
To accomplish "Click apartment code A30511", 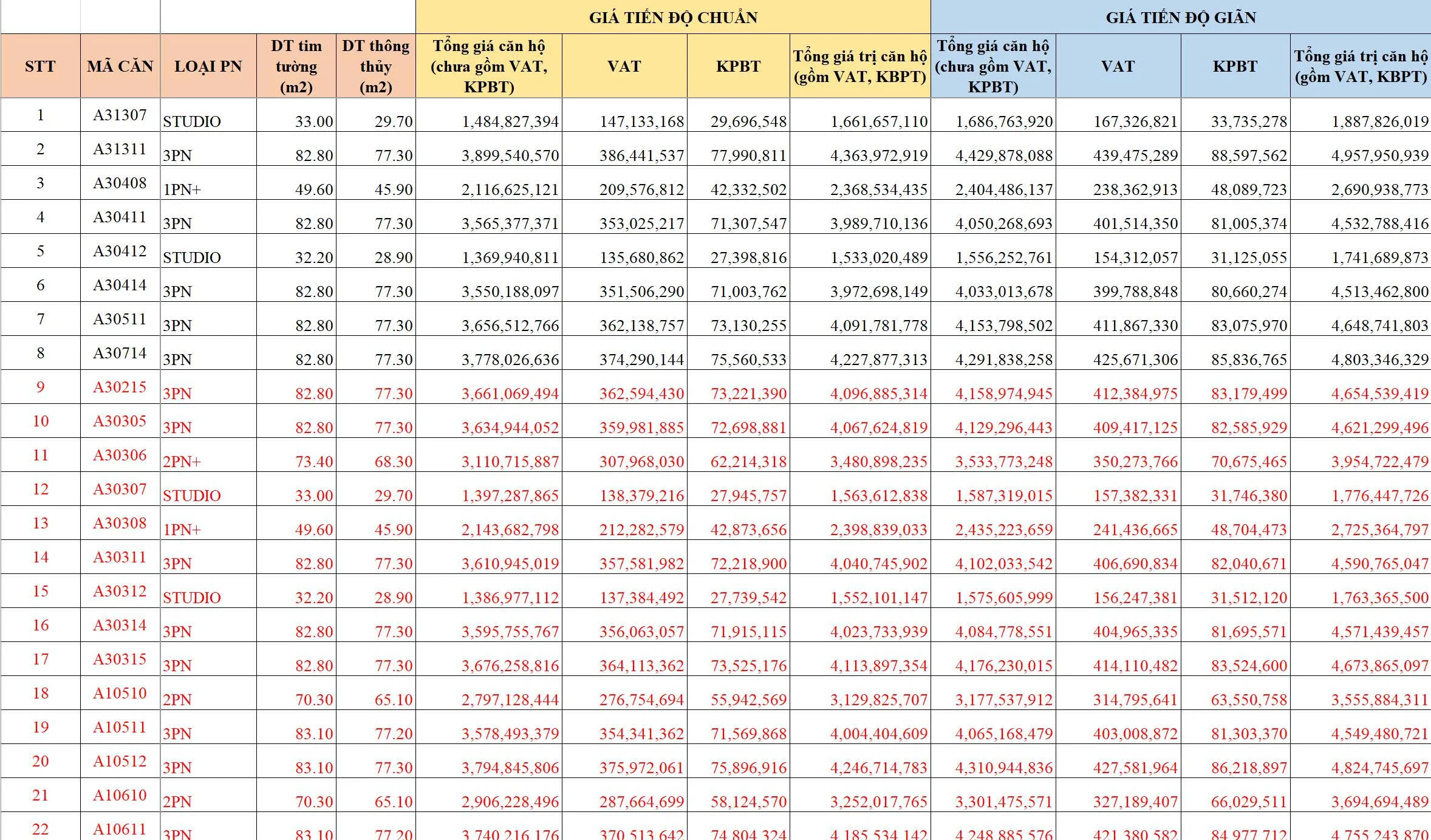I will coord(120,319).
